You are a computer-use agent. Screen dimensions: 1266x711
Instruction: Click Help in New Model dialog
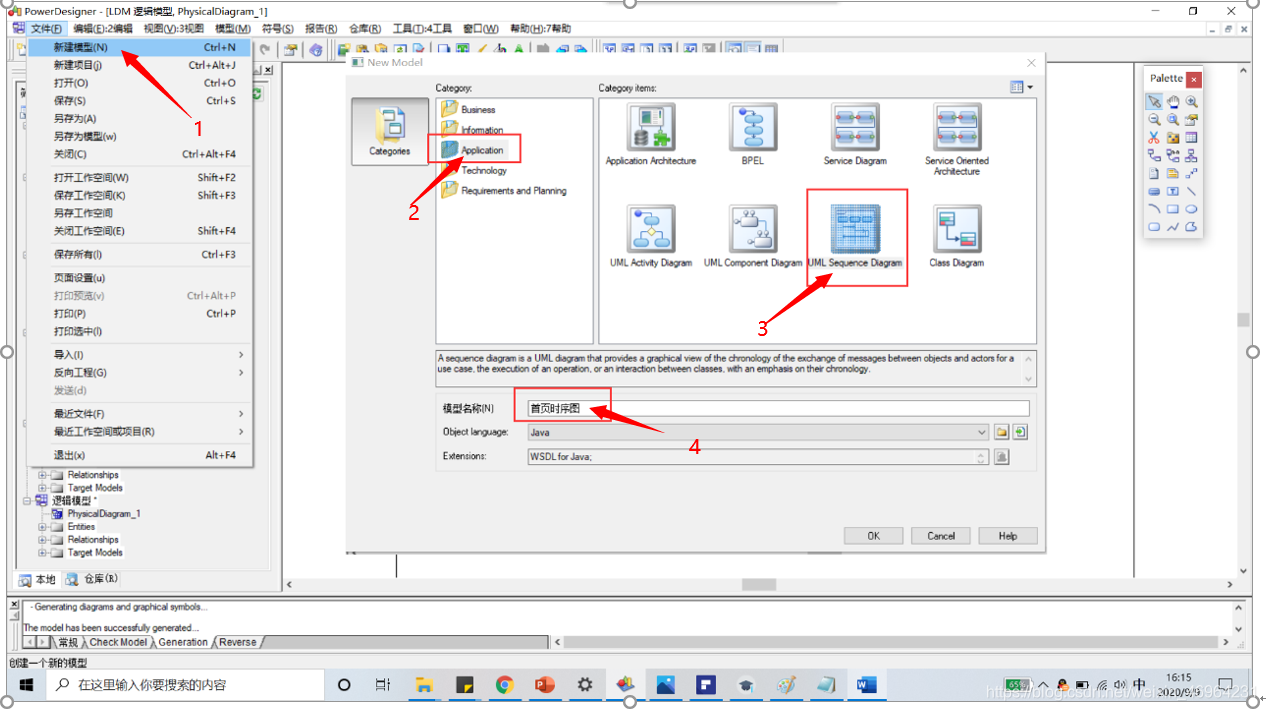(x=1008, y=536)
